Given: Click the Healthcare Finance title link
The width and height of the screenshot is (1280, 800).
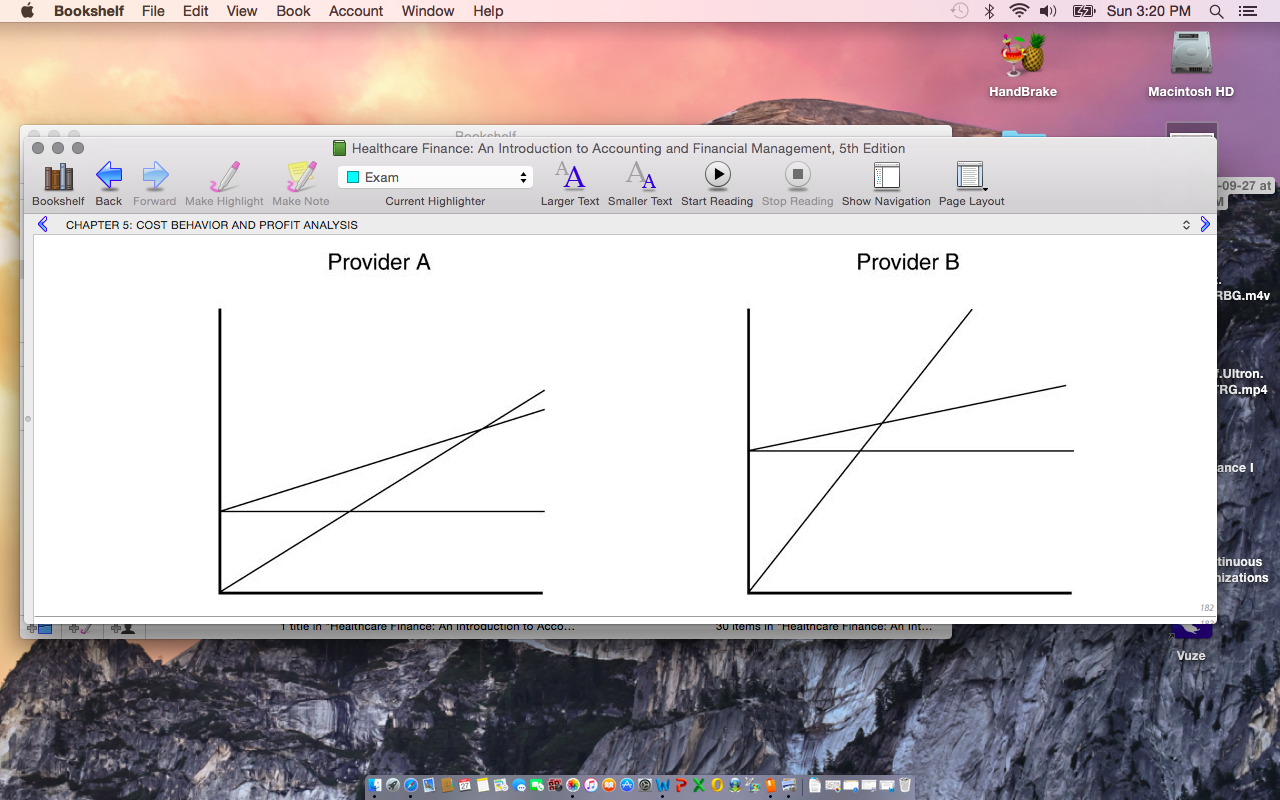Looking at the screenshot, I should tap(623, 148).
